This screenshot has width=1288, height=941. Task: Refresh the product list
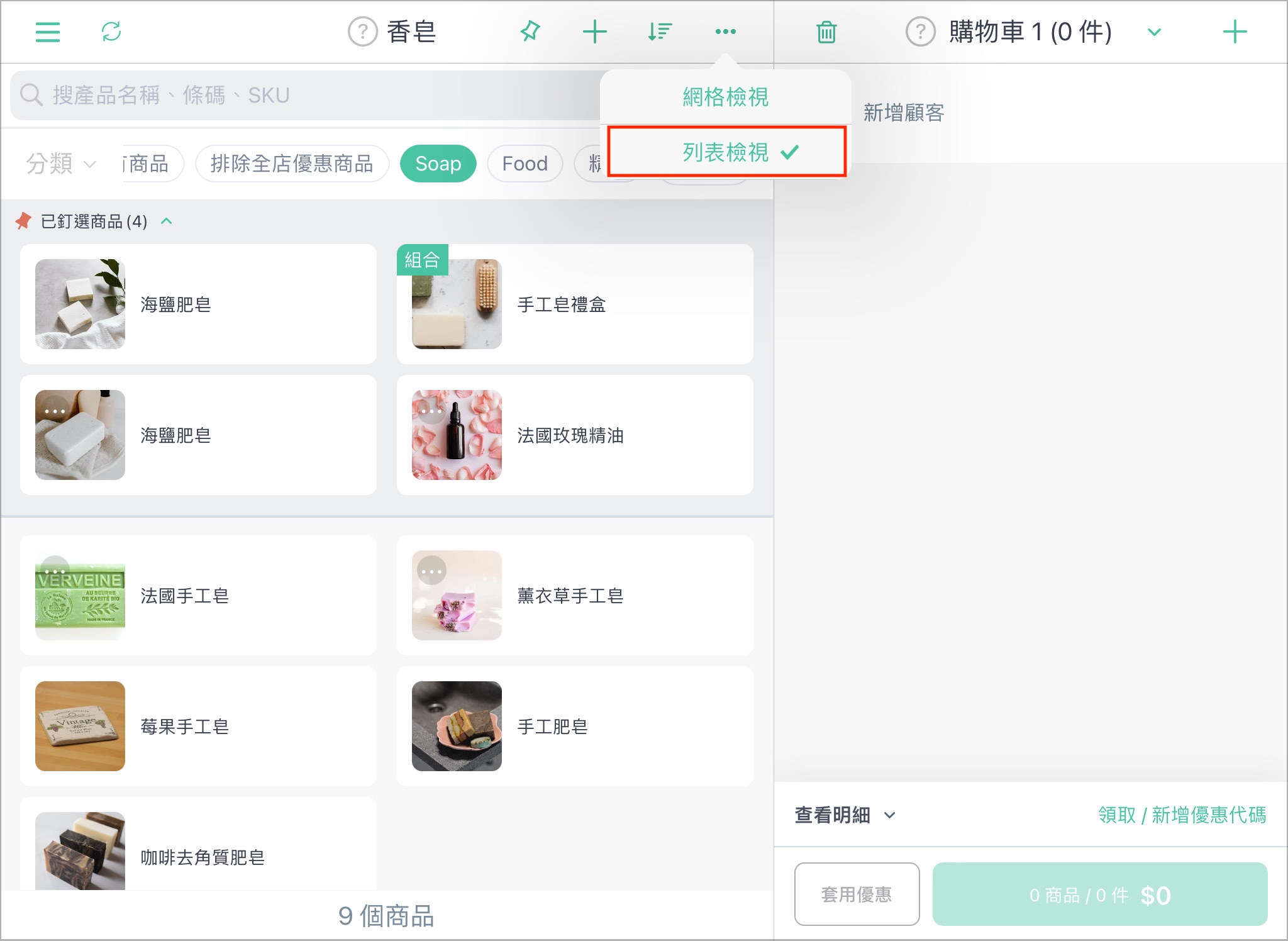tap(111, 31)
